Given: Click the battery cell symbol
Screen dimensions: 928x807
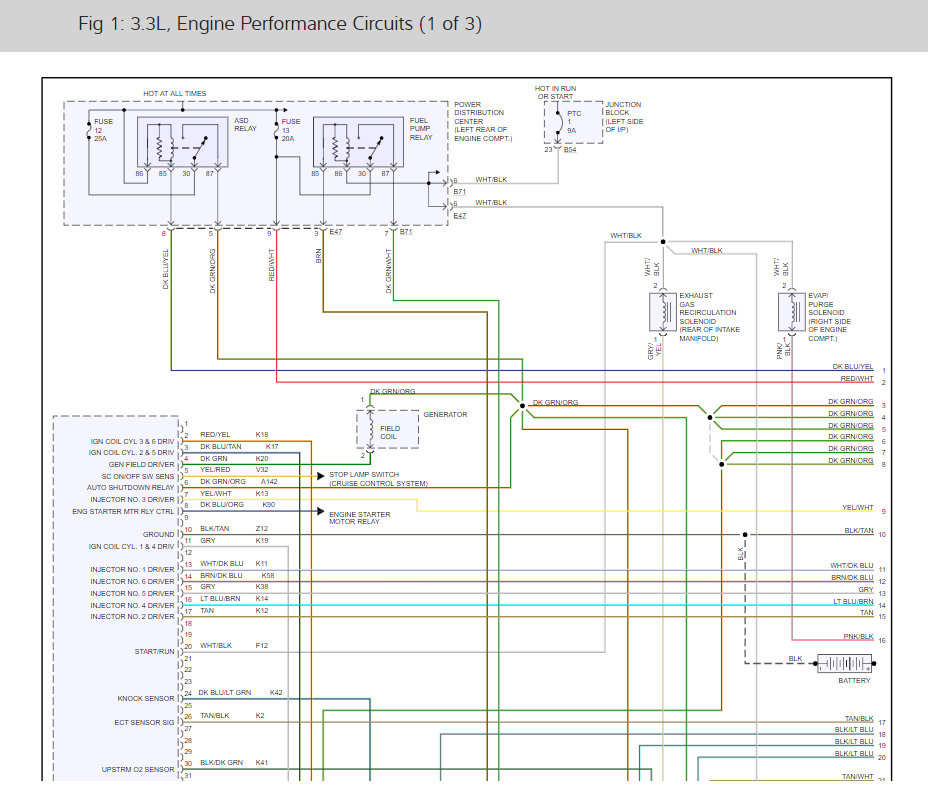Looking at the screenshot, I should click(844, 663).
